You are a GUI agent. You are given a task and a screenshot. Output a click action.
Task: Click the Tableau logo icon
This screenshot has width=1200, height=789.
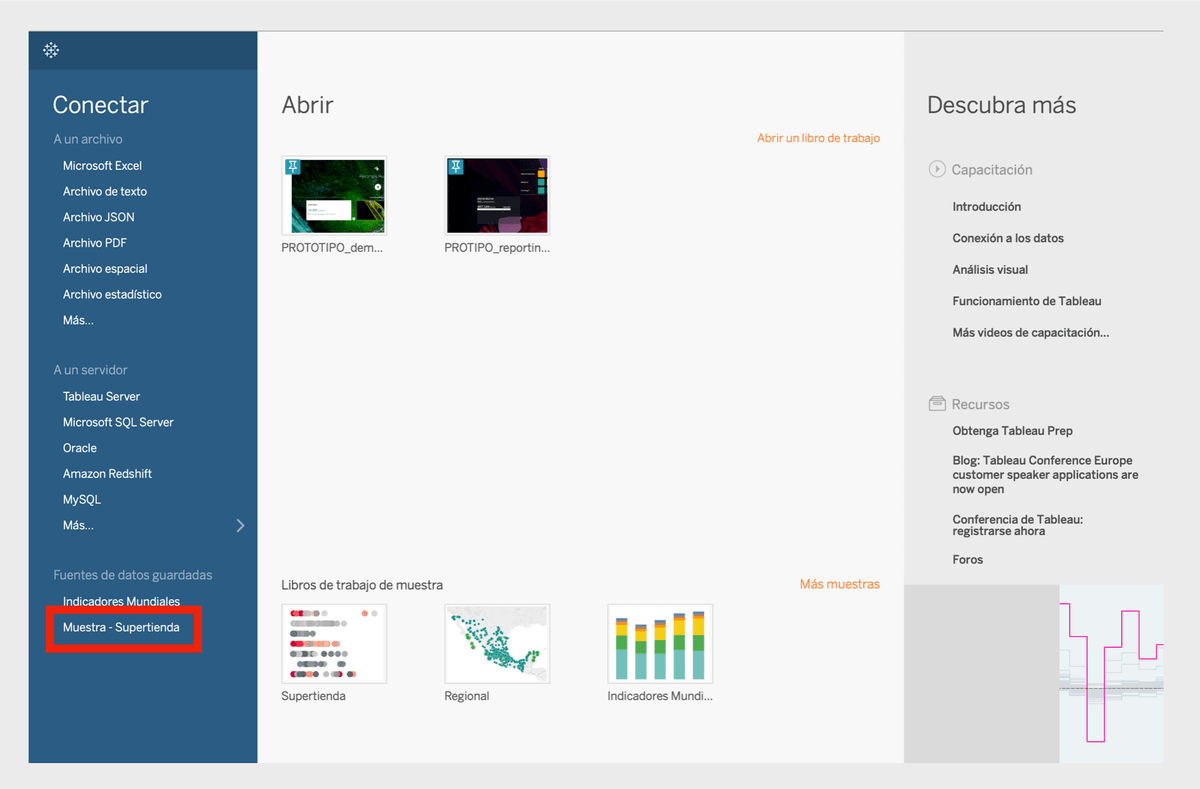51,50
